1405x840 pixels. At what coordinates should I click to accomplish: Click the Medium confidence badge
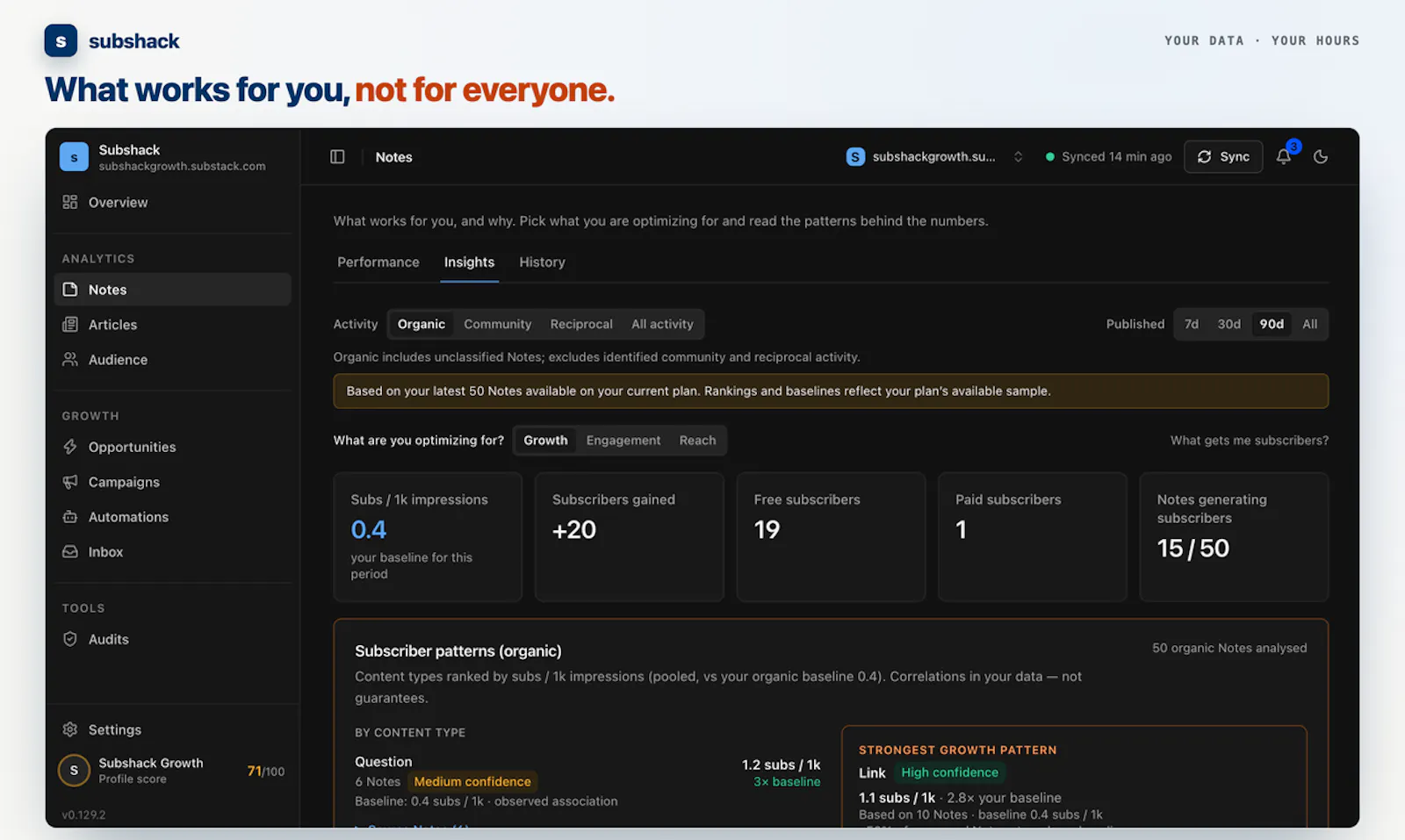(x=472, y=781)
